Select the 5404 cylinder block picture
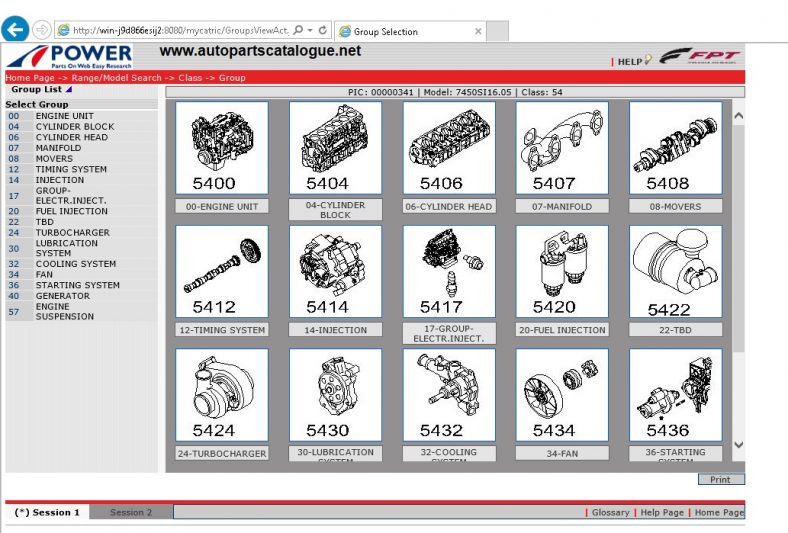Image resolution: width=788 pixels, height=533 pixels. (x=335, y=147)
